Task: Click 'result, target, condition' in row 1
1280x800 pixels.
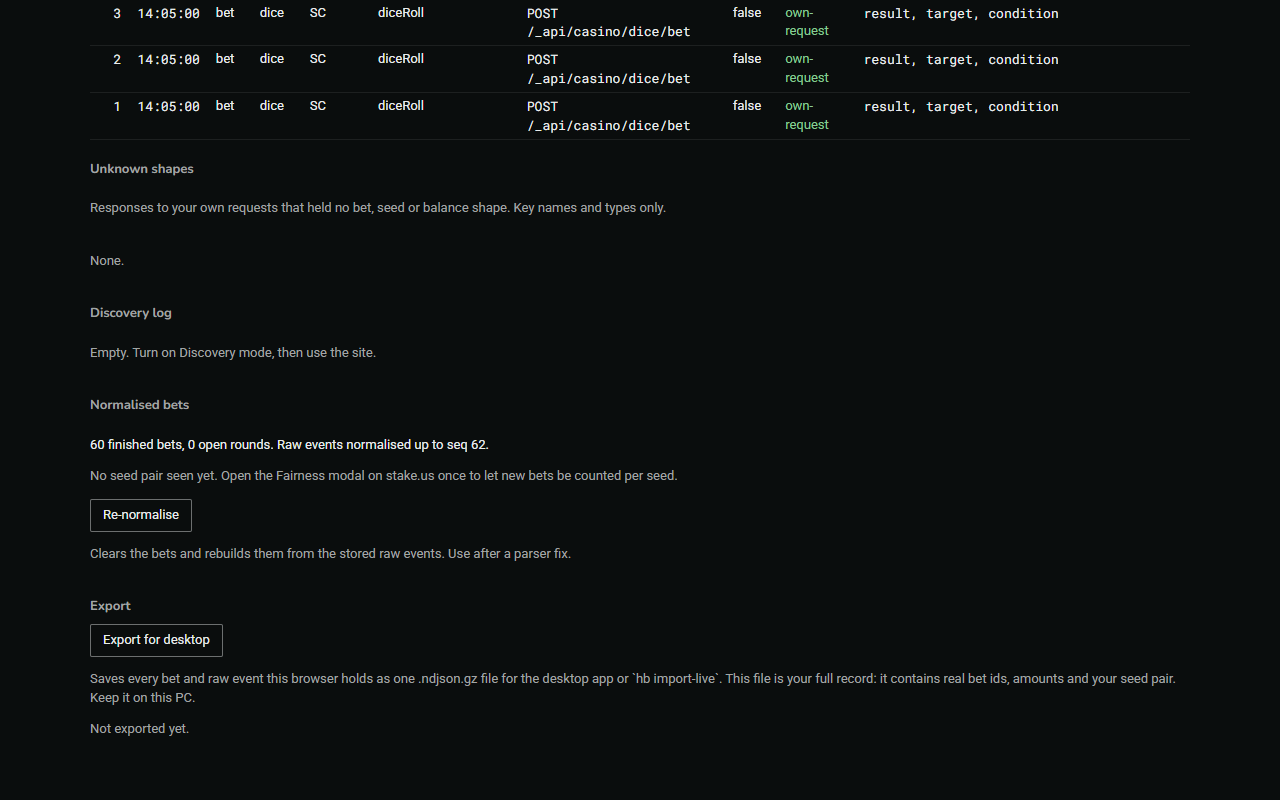Action: pos(961,107)
